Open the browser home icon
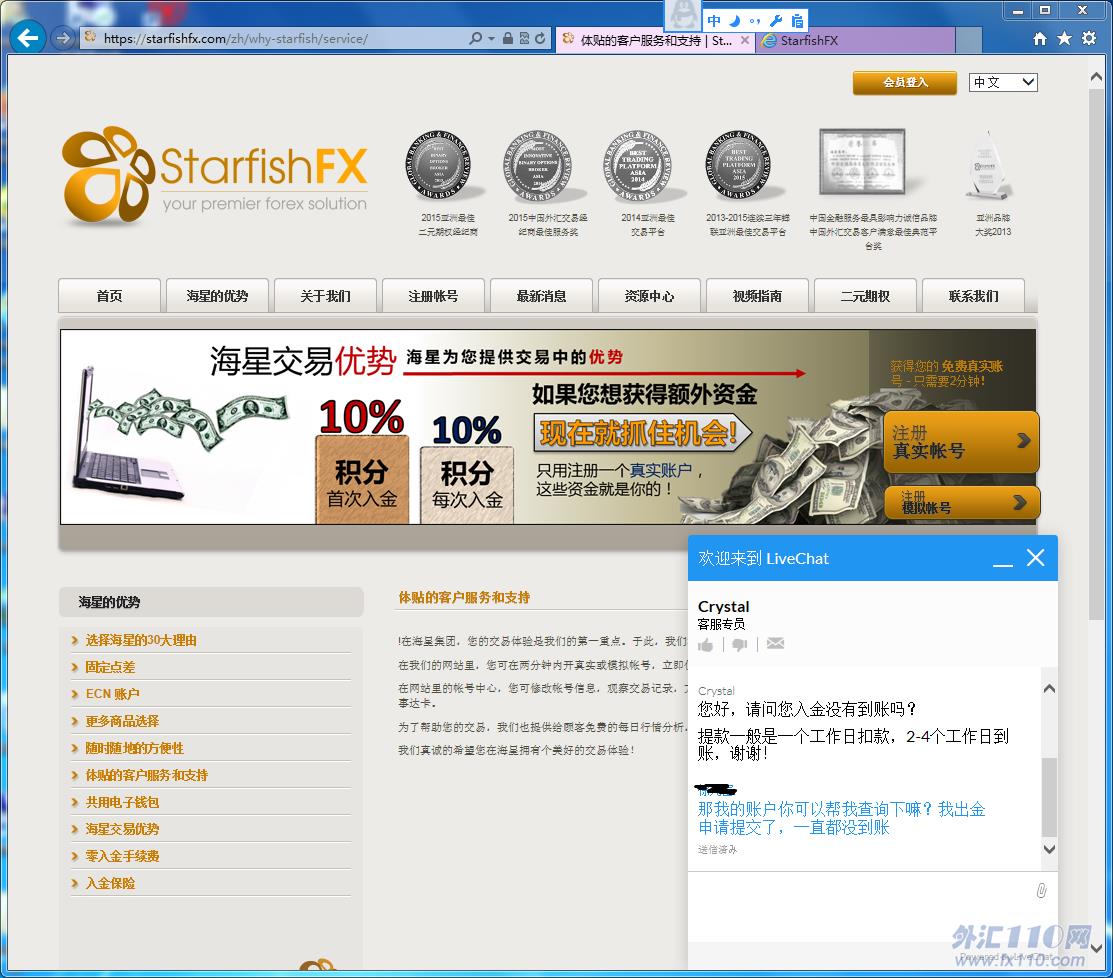This screenshot has height=978, width=1113. click(1040, 38)
